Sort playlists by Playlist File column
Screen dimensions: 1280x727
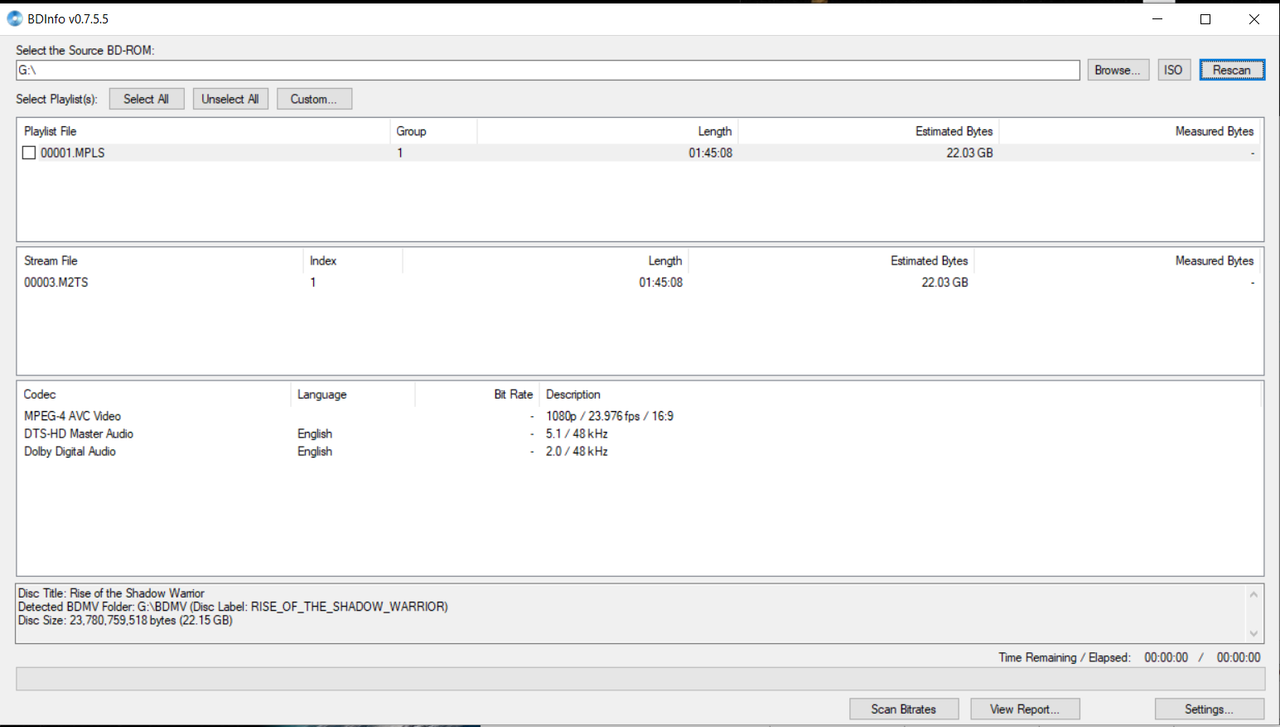204,131
